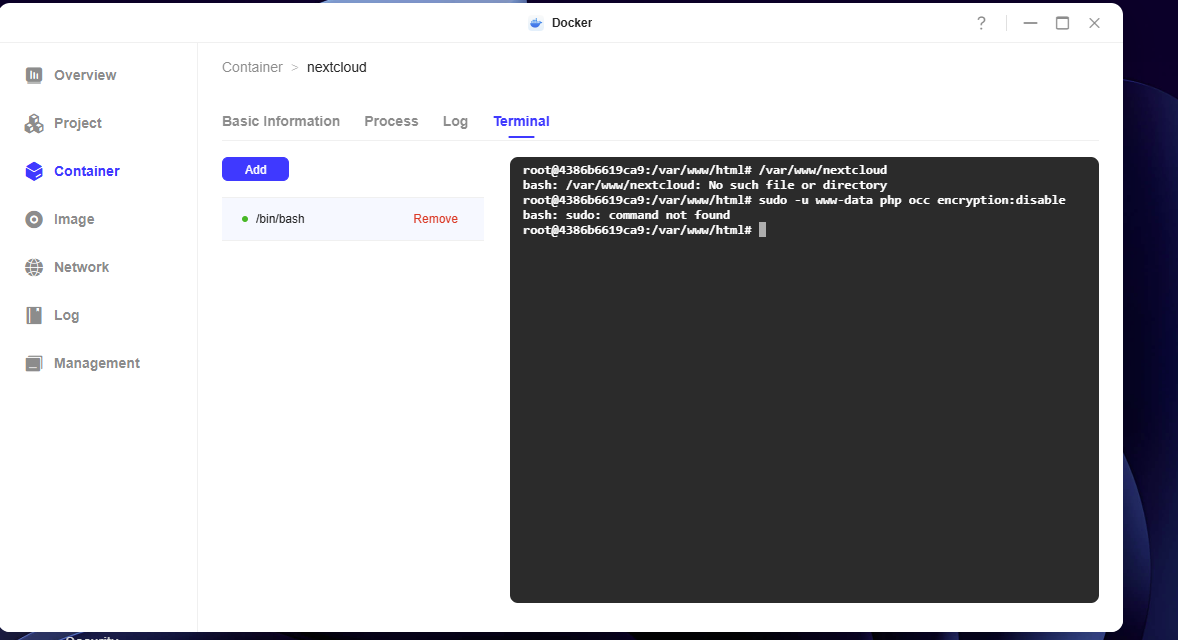This screenshot has height=640, width=1178.
Task: Select the Terminal tab
Action: tap(521, 122)
